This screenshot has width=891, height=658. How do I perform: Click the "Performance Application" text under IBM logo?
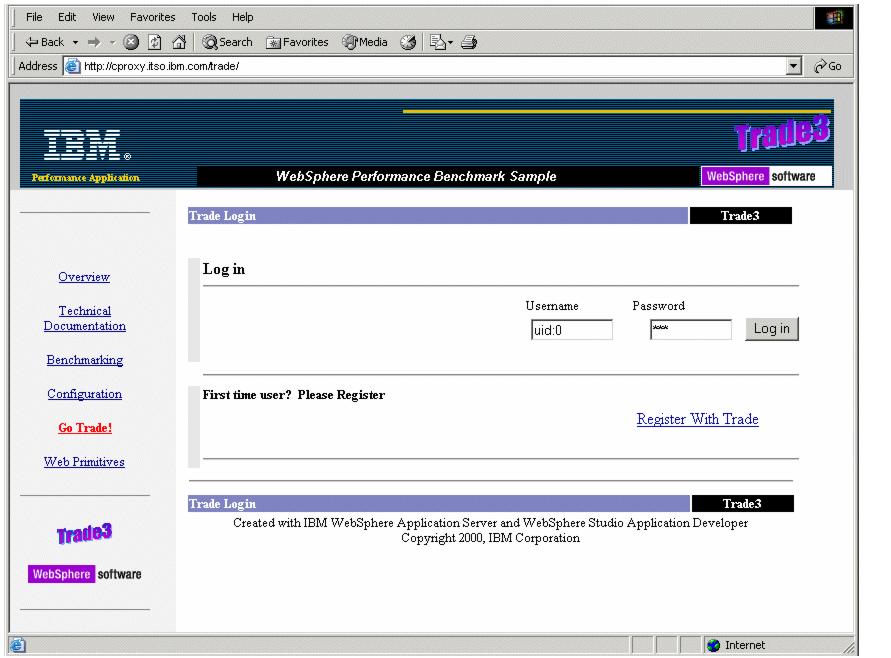click(x=85, y=178)
